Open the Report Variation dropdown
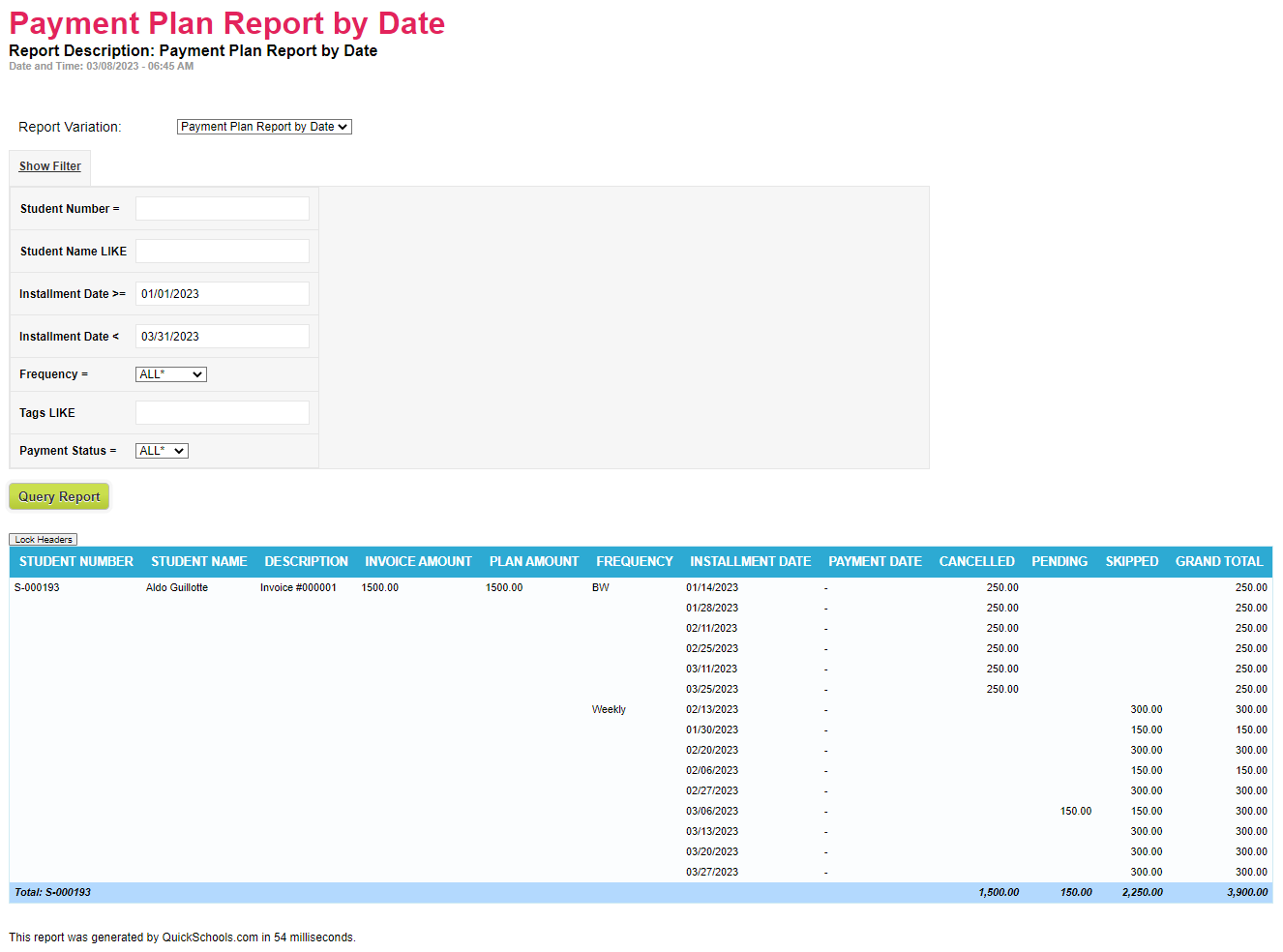 pyautogui.click(x=263, y=127)
